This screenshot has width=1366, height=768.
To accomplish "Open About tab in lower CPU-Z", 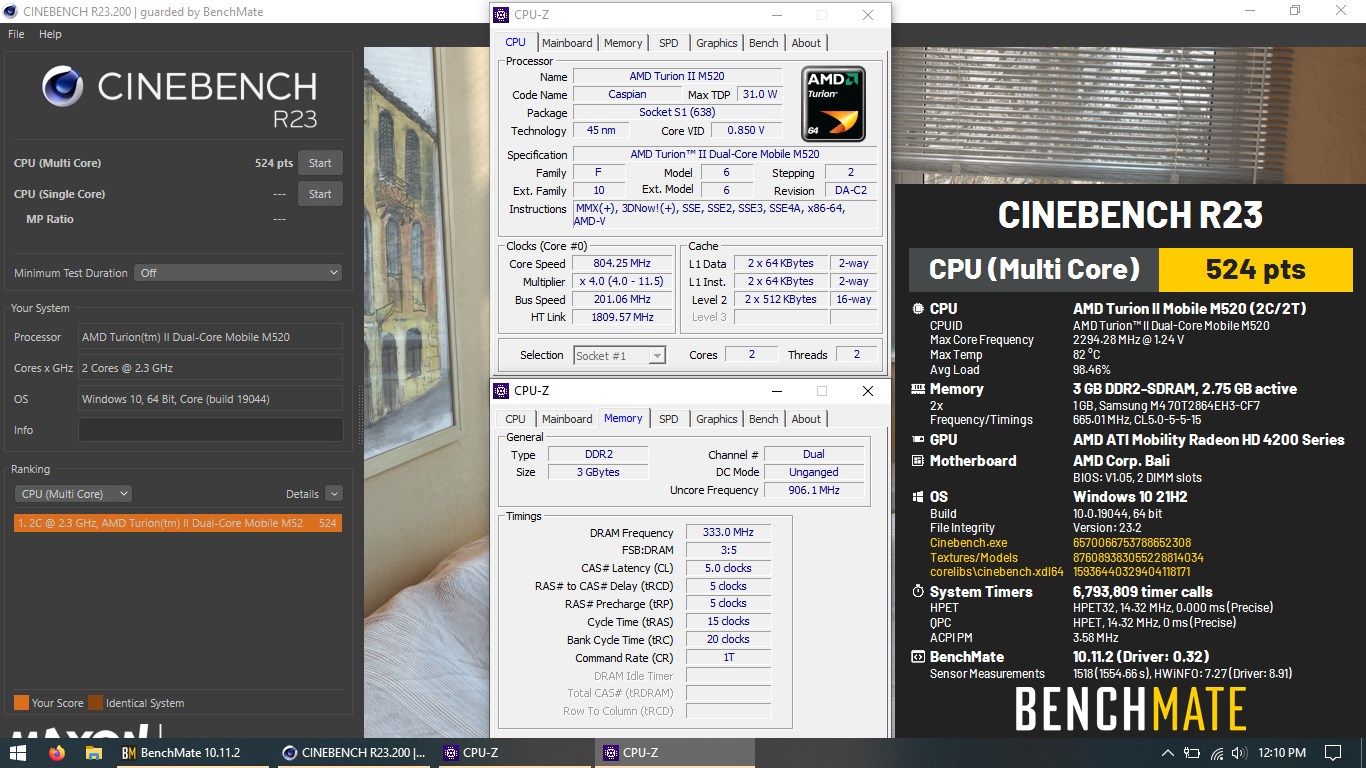I will [x=806, y=419].
